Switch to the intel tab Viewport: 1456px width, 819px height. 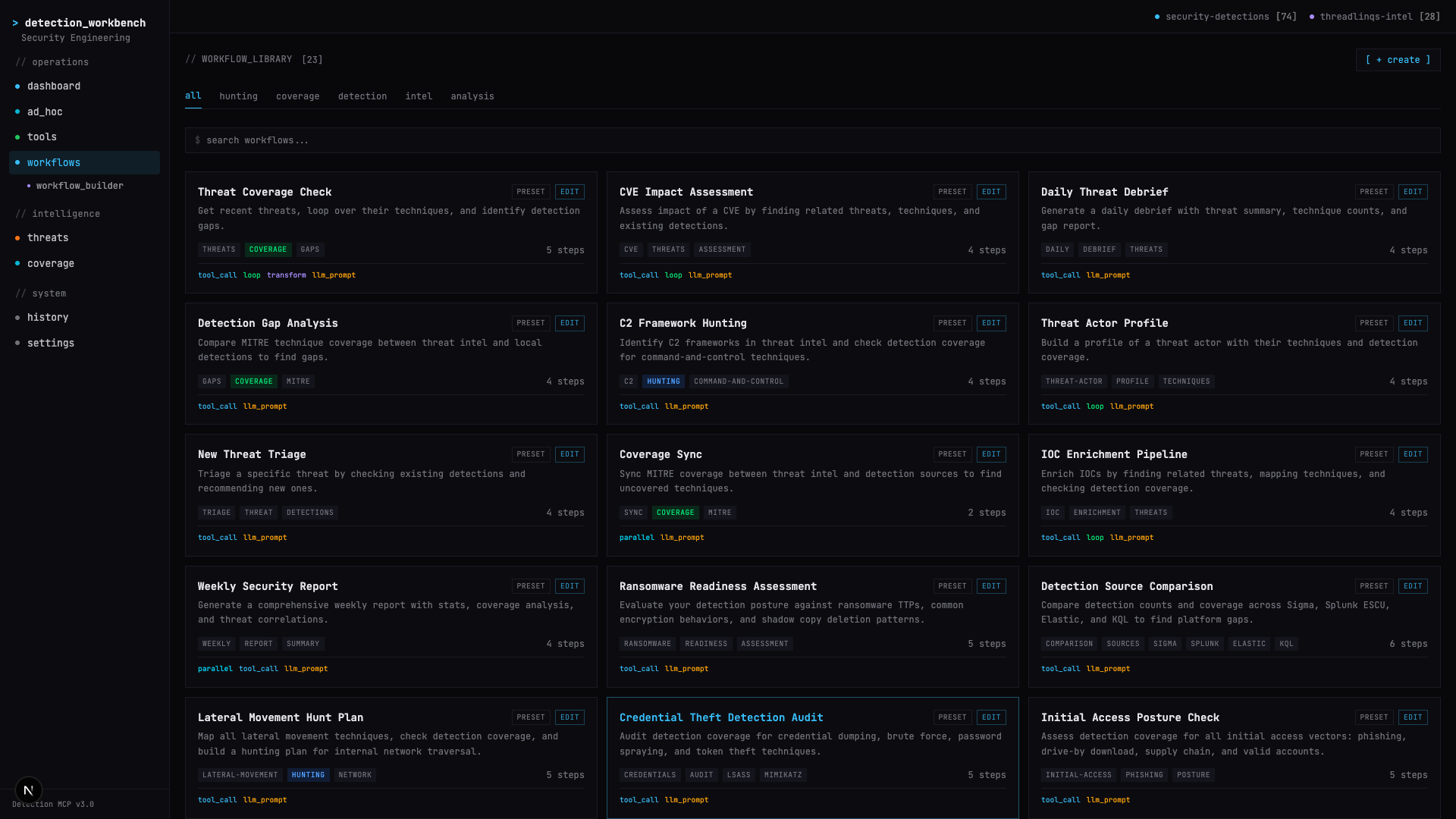(419, 96)
